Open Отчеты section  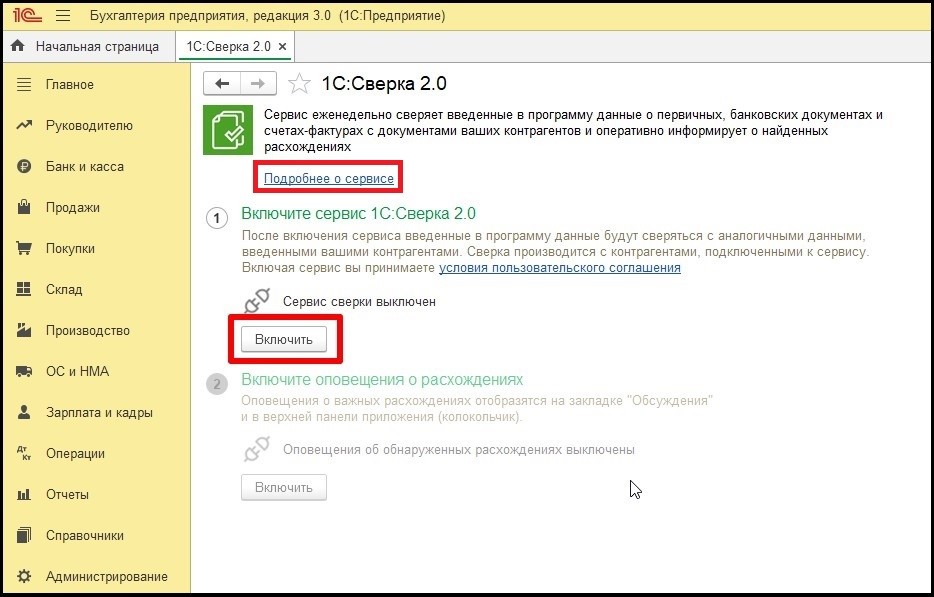coord(67,495)
